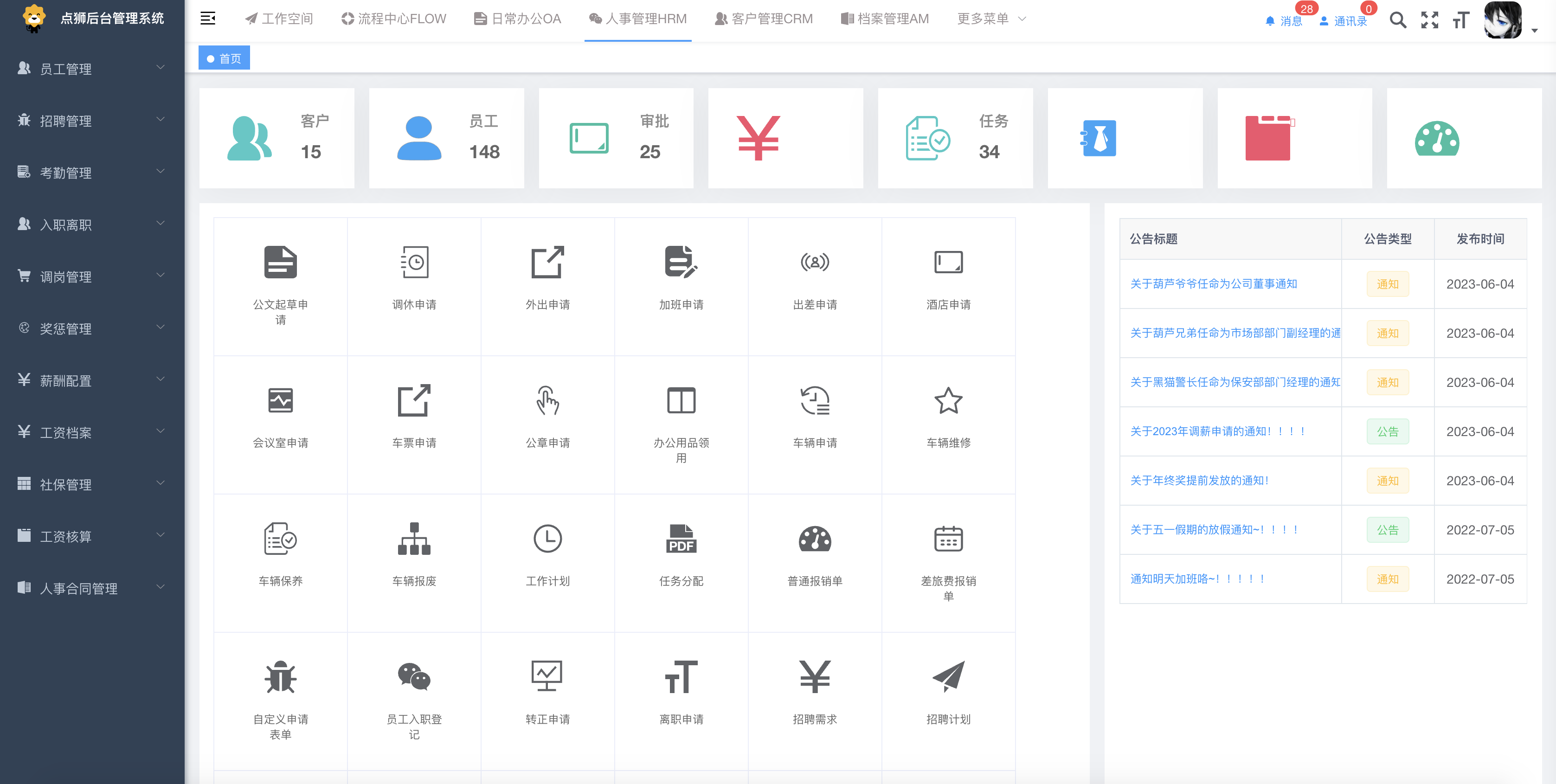Open announcement 关于葫芦爷爷任命为公司董事通知

point(1214,284)
